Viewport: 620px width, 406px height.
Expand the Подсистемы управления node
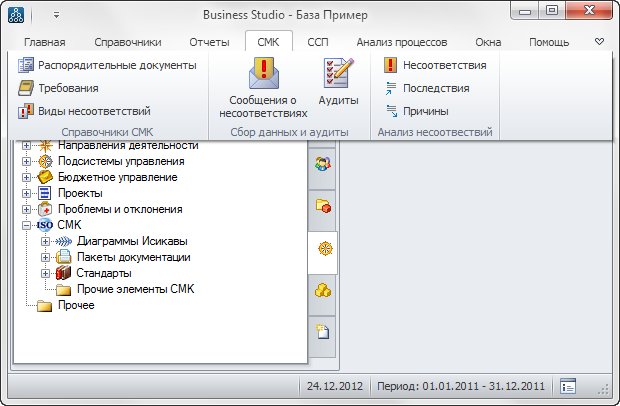tap(26, 161)
